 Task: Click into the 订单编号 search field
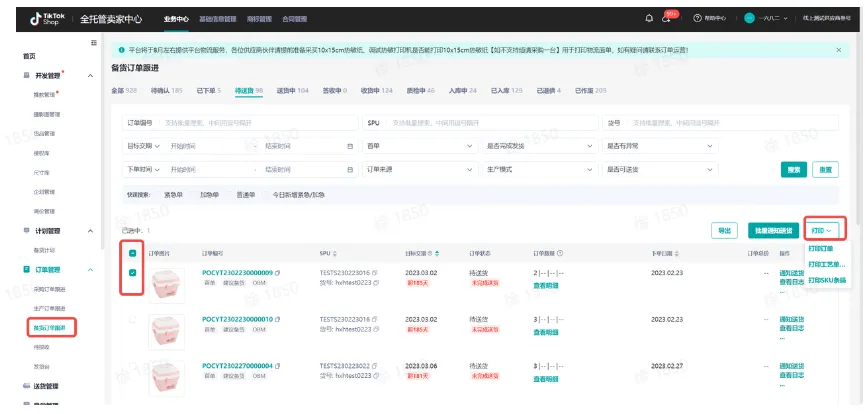point(239,123)
